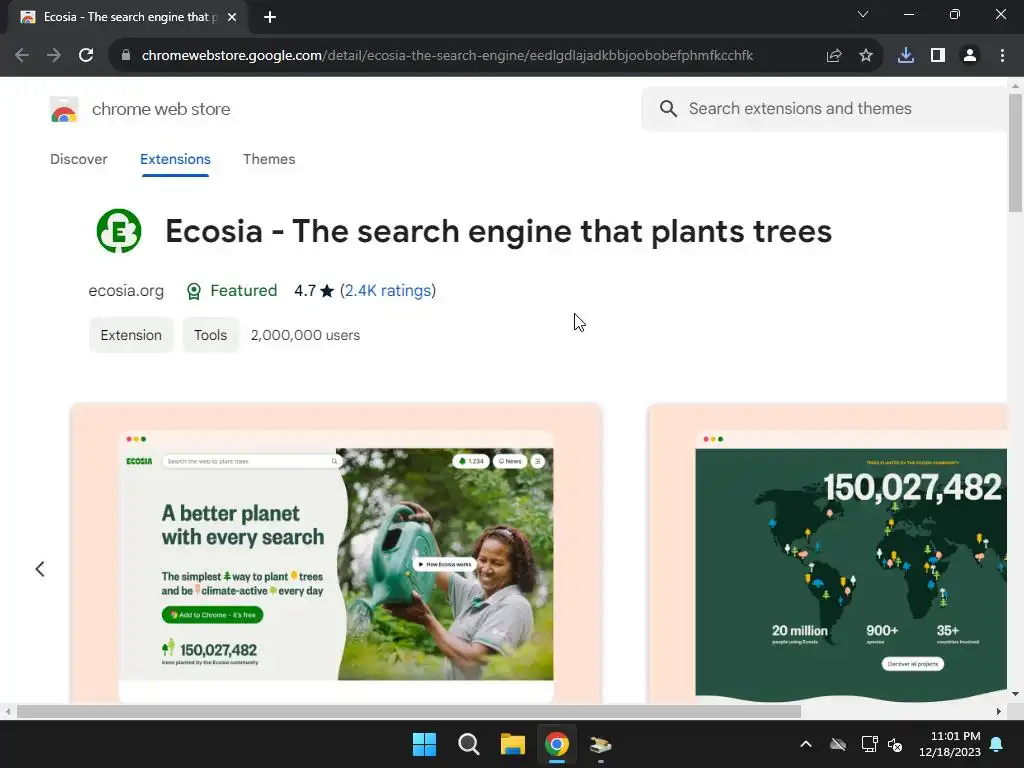
Task: Click the OneDrive cloud tray icon
Action: (x=838, y=744)
